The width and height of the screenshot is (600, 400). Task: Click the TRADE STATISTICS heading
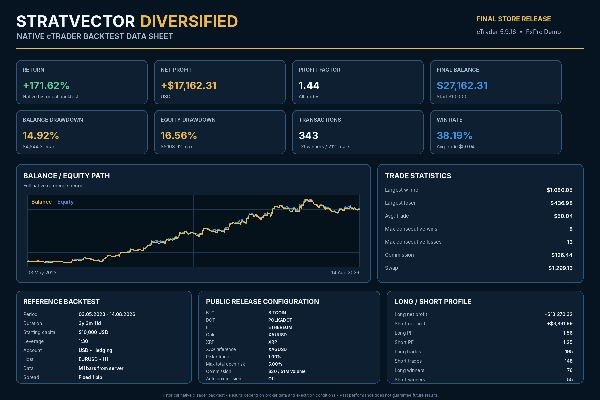pyautogui.click(x=418, y=176)
